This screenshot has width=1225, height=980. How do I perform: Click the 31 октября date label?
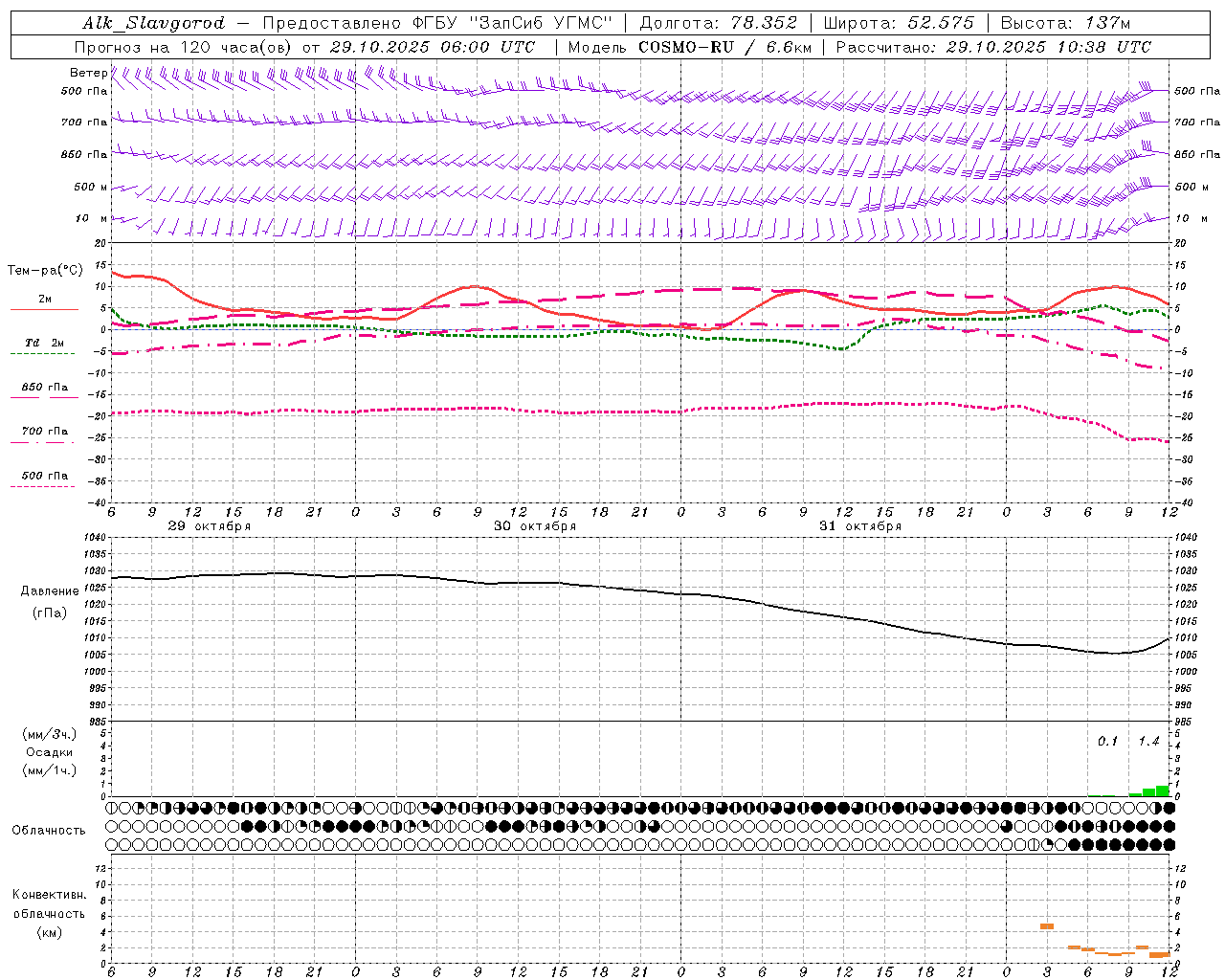click(x=860, y=526)
